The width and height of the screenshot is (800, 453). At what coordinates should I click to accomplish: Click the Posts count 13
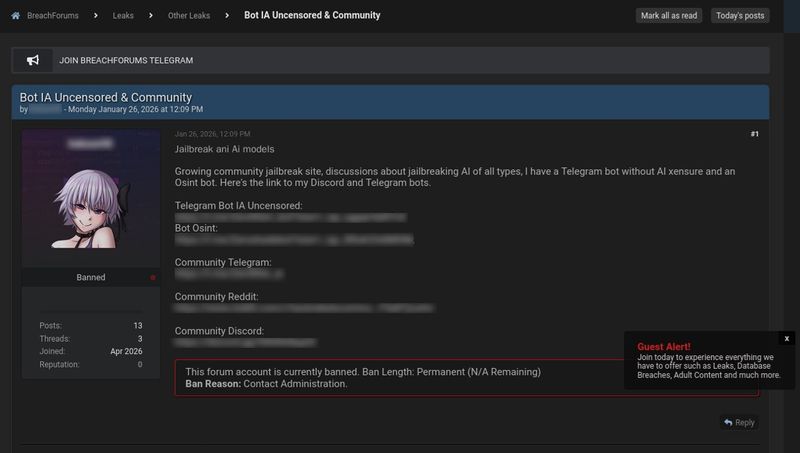tap(138, 325)
